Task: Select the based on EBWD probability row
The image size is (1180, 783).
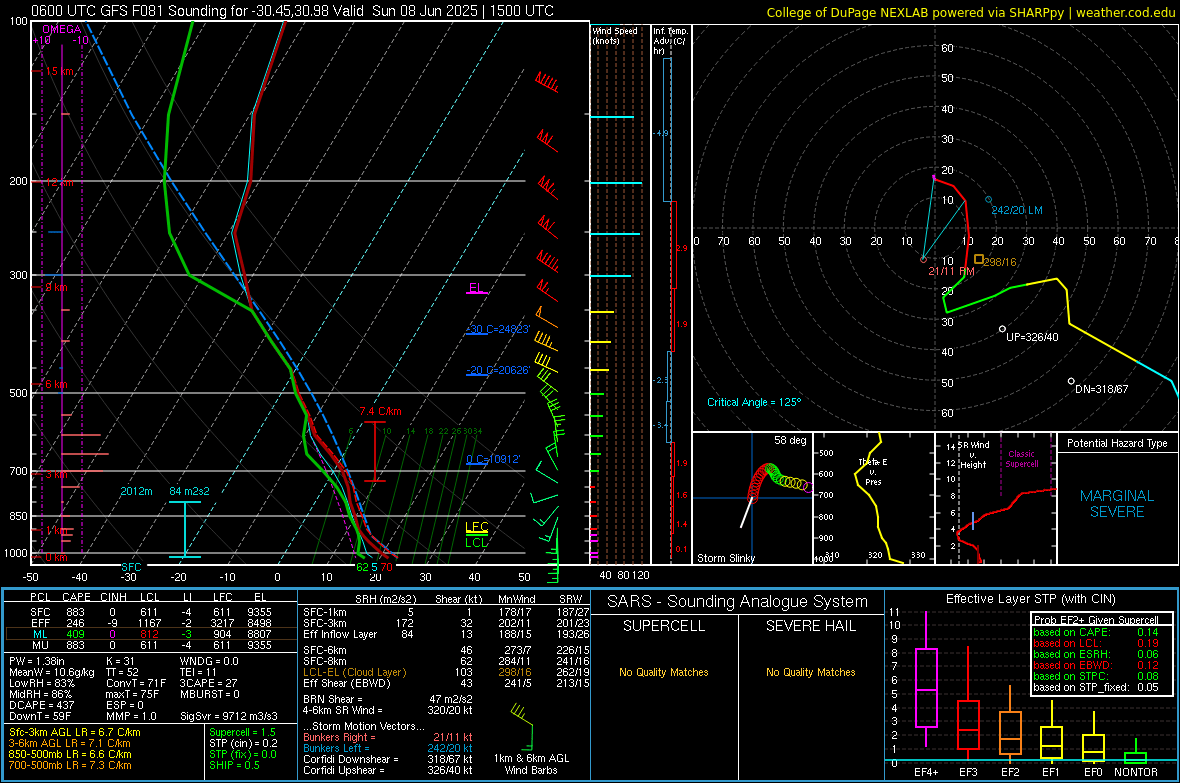Action: (x=1096, y=666)
